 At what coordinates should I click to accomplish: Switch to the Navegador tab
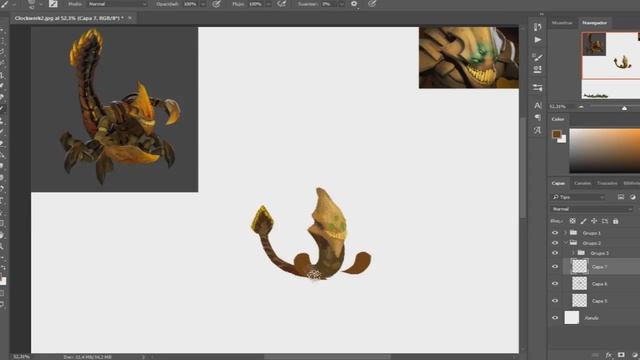tap(595, 23)
